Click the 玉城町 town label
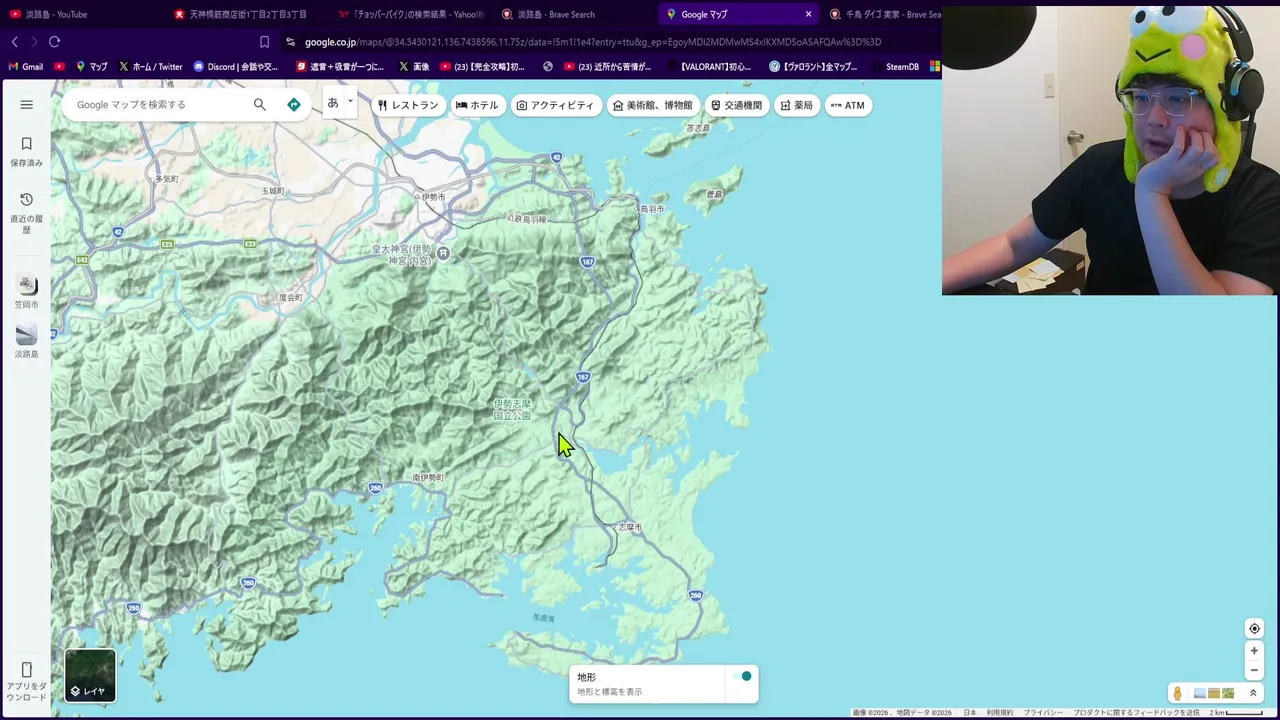Screen dimensions: 1280x720 pos(273,190)
